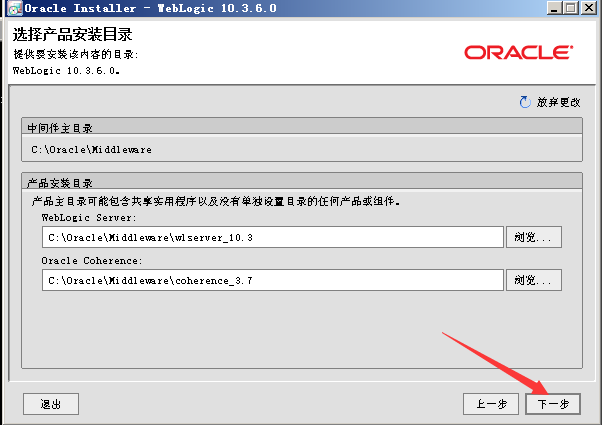Close the Oracle Installer window
This screenshot has width=602, height=425.
coord(589,8)
